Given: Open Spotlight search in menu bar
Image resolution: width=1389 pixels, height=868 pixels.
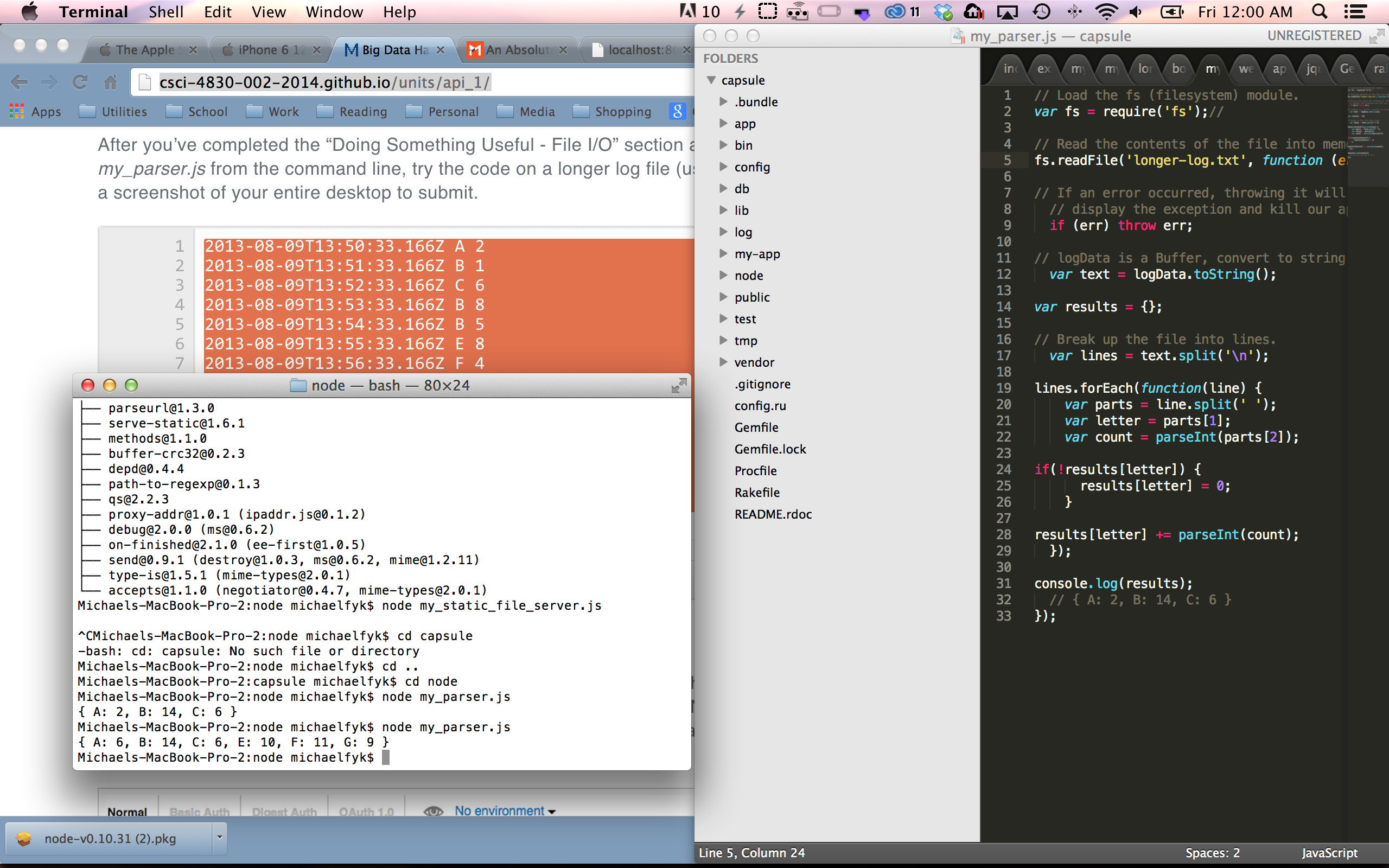Looking at the screenshot, I should click(1320, 11).
